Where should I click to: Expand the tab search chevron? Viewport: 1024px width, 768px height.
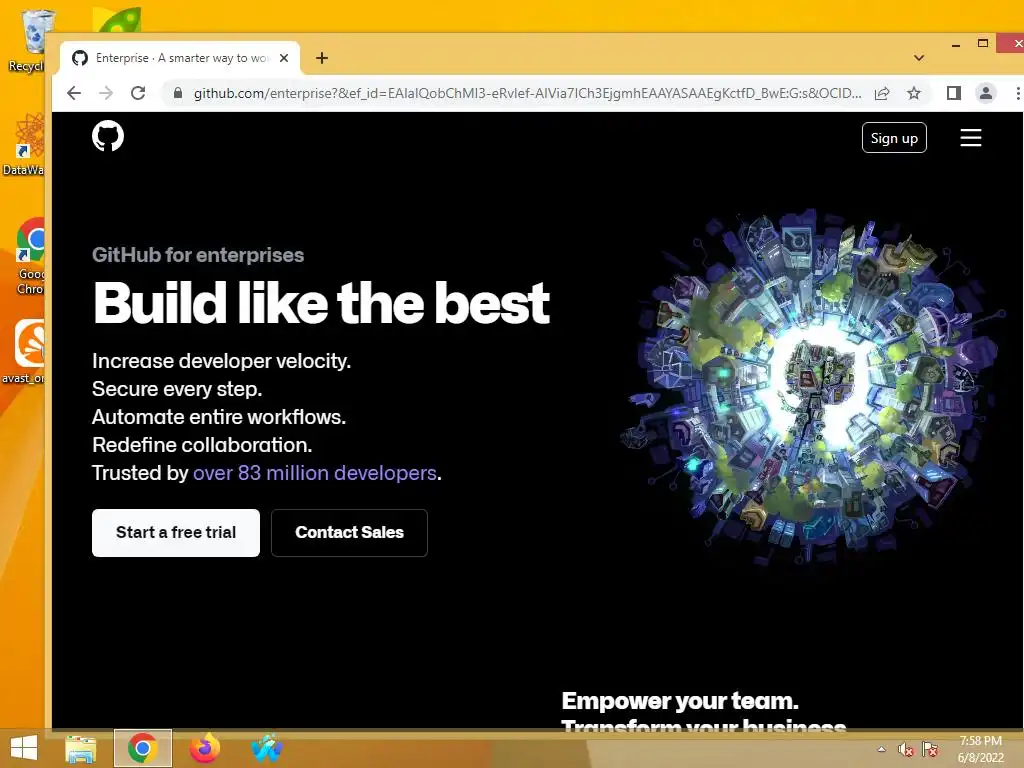click(x=919, y=58)
